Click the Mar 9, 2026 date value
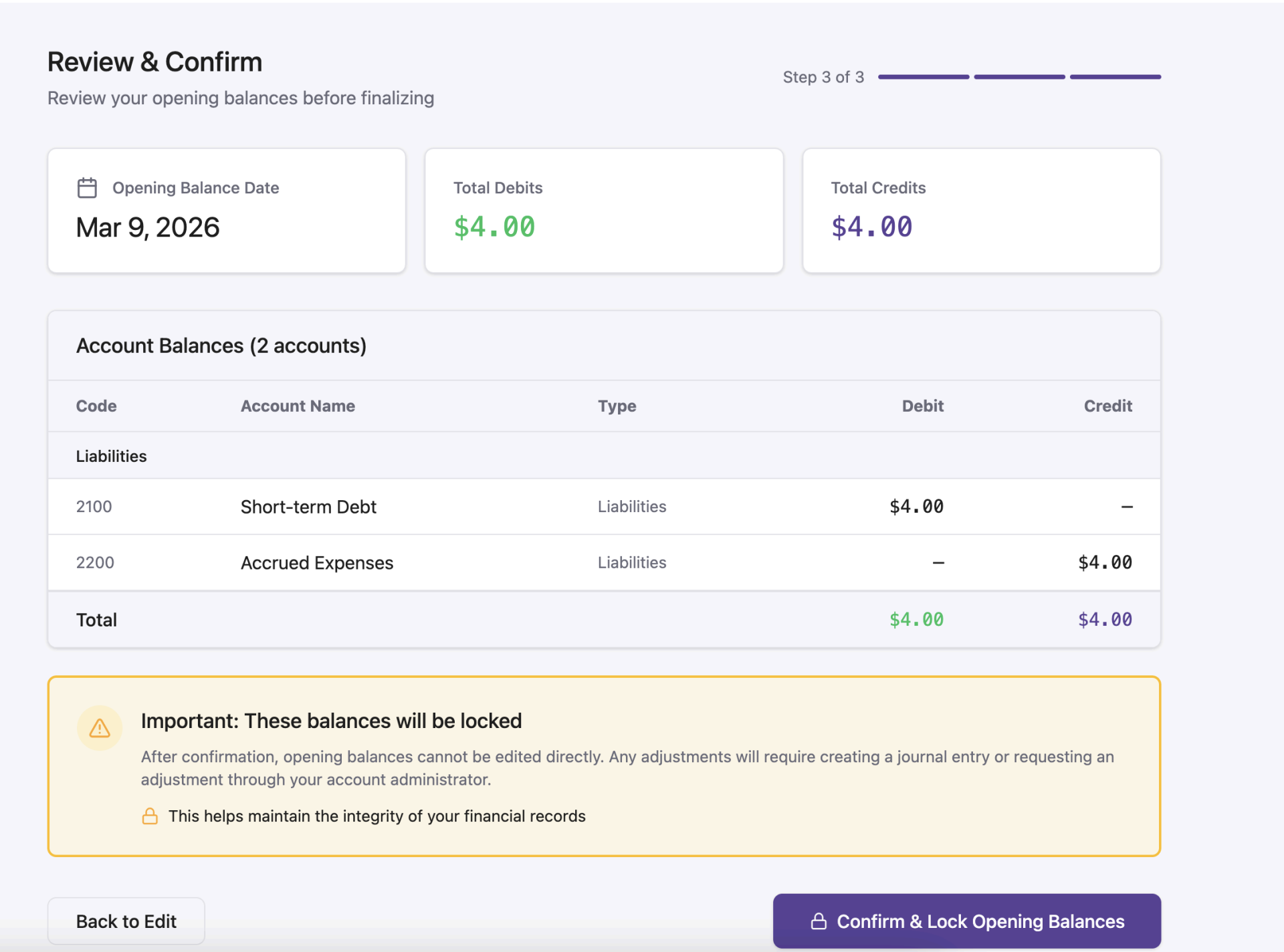Screen dimensions: 1284x952 pyautogui.click(x=148, y=227)
